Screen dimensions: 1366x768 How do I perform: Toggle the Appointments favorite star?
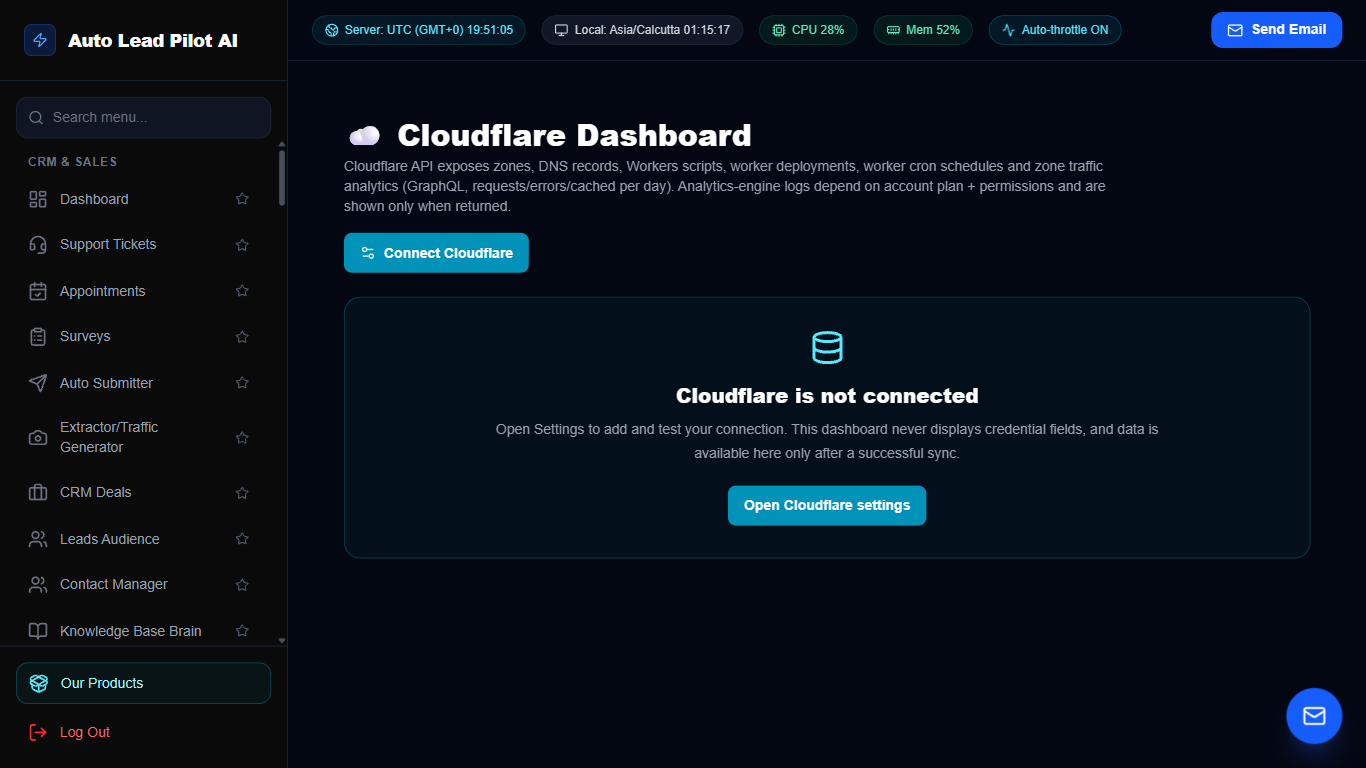coord(242,291)
